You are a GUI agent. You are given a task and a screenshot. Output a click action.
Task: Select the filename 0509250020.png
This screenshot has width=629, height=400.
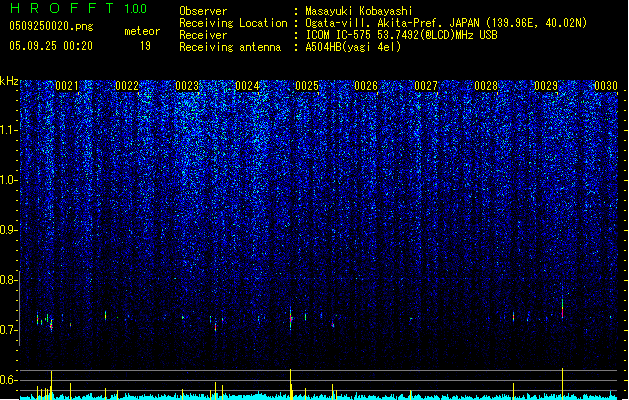coord(51,26)
